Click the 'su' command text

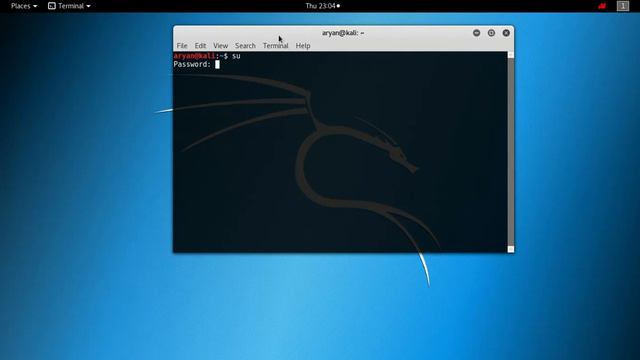tap(236, 56)
